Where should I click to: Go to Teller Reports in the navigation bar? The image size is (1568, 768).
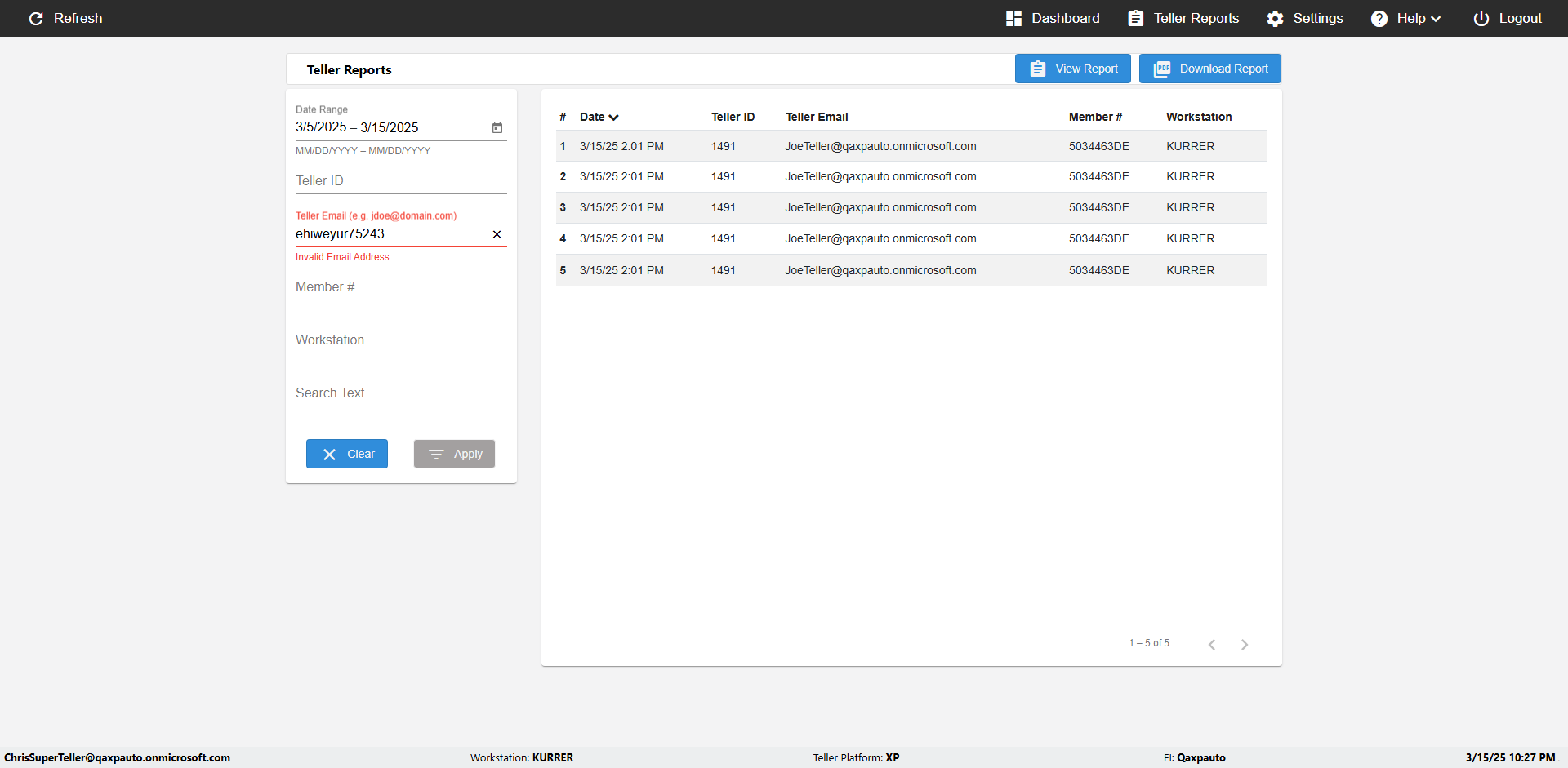click(x=1183, y=18)
